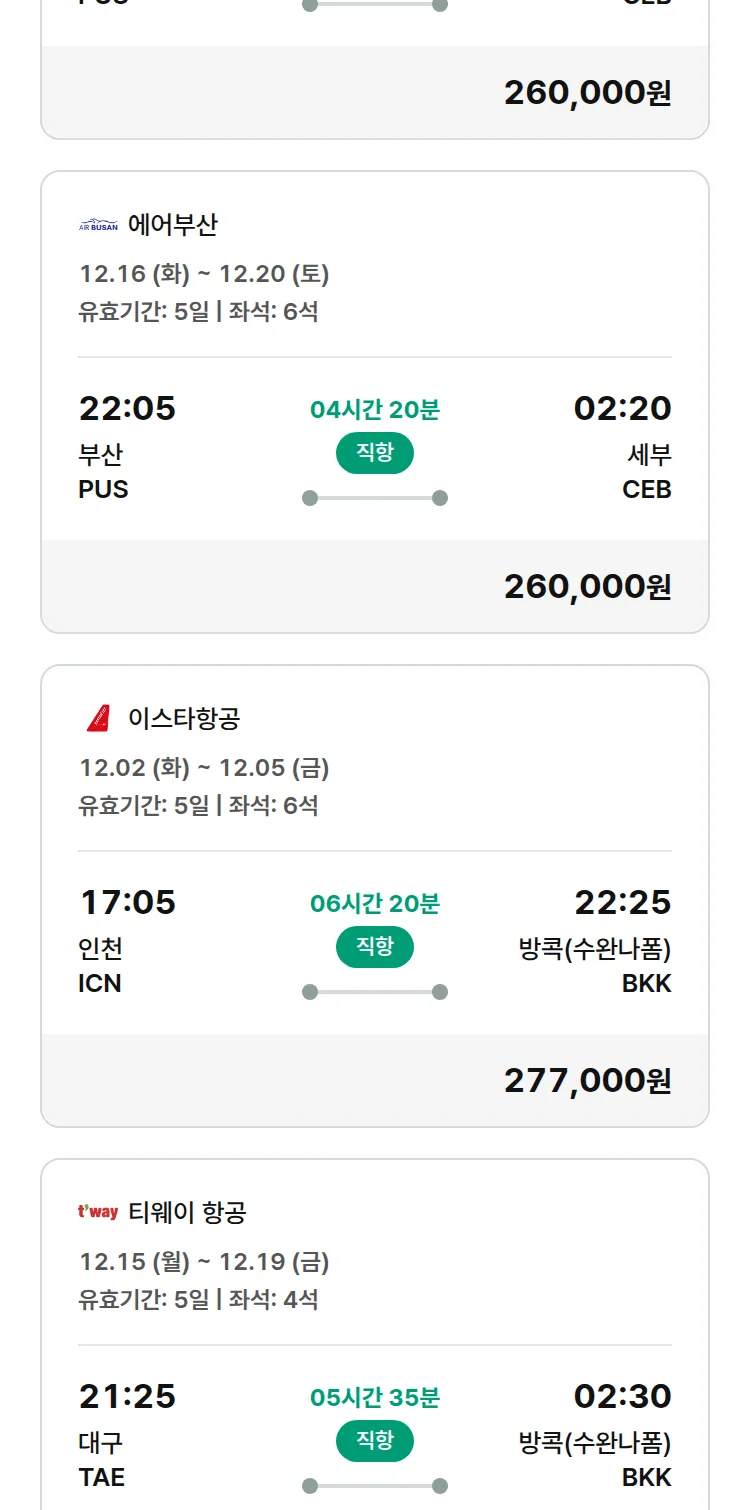This screenshot has width=750, height=1510.
Task: Click the 22:05 departure time from 부산
Action: [127, 408]
